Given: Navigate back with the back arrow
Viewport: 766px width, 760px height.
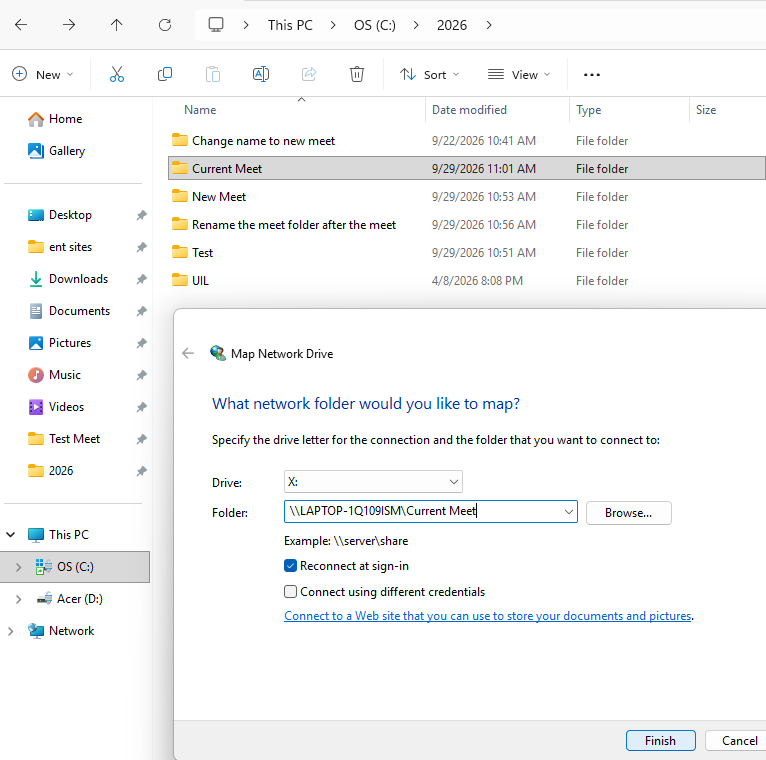Looking at the screenshot, I should tap(21, 25).
